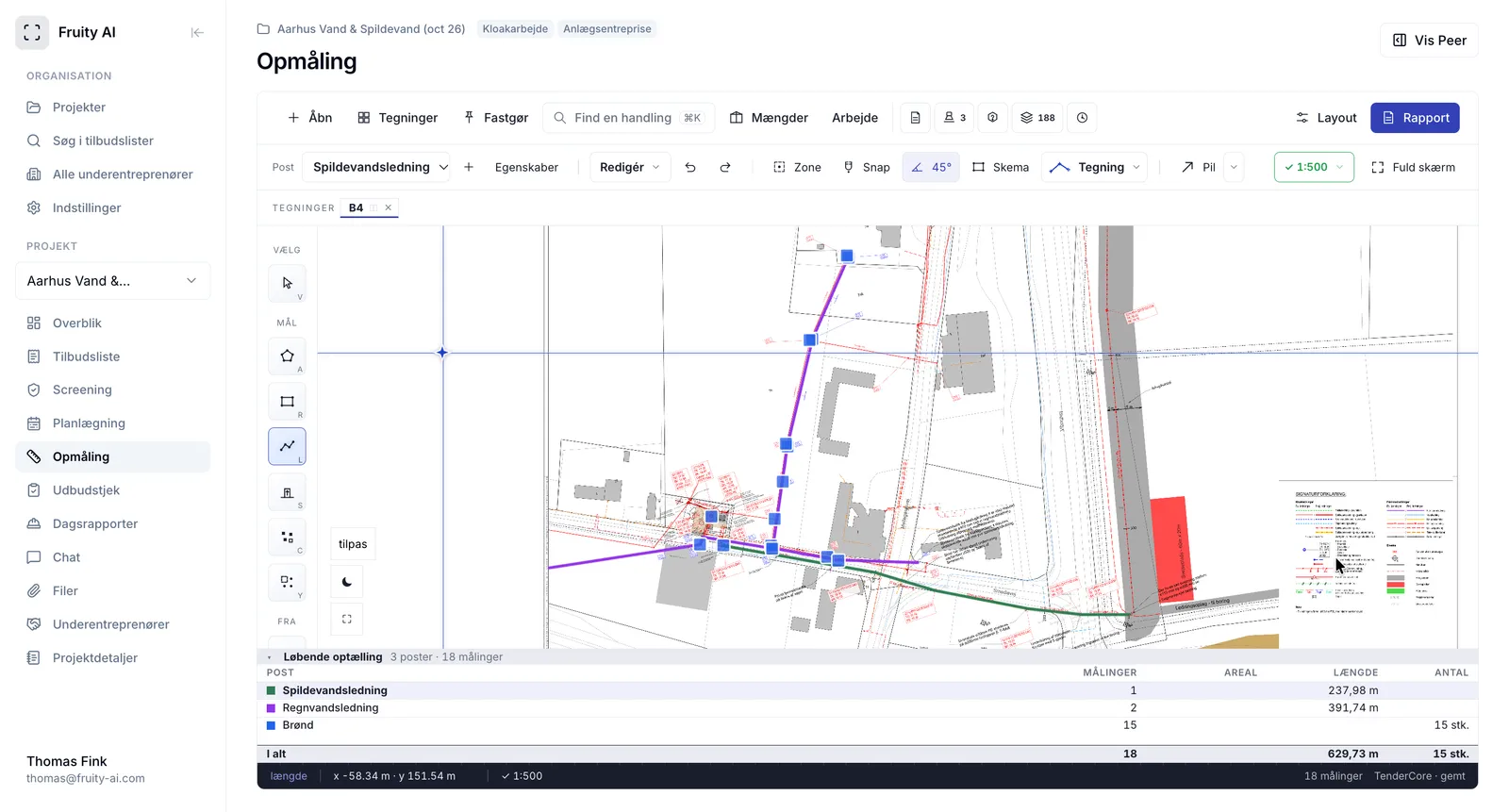The image size is (1509, 812).
Task: Open the Aarhus Vand project selector
Action: pos(112,281)
